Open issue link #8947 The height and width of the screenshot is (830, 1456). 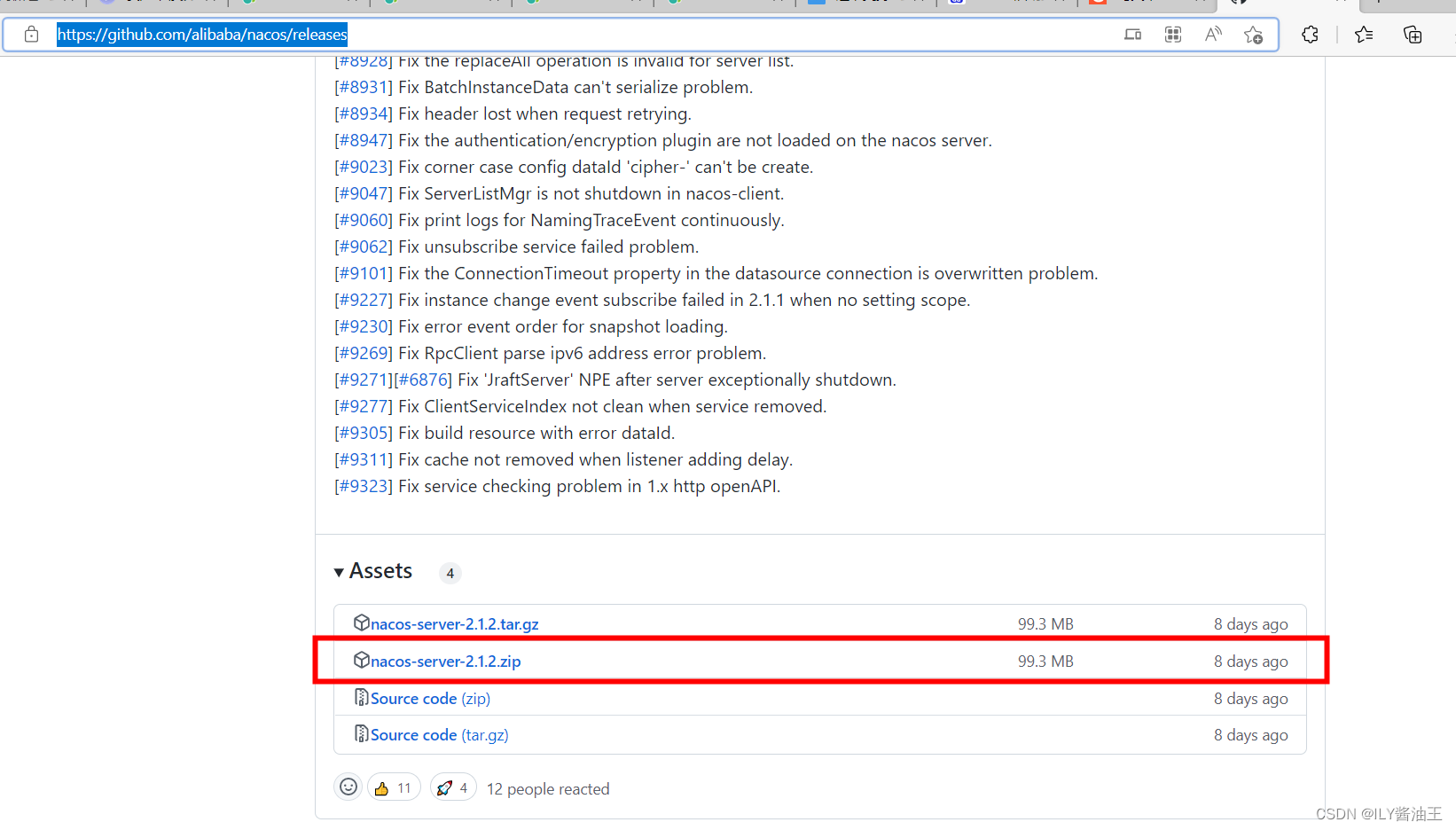tap(364, 140)
